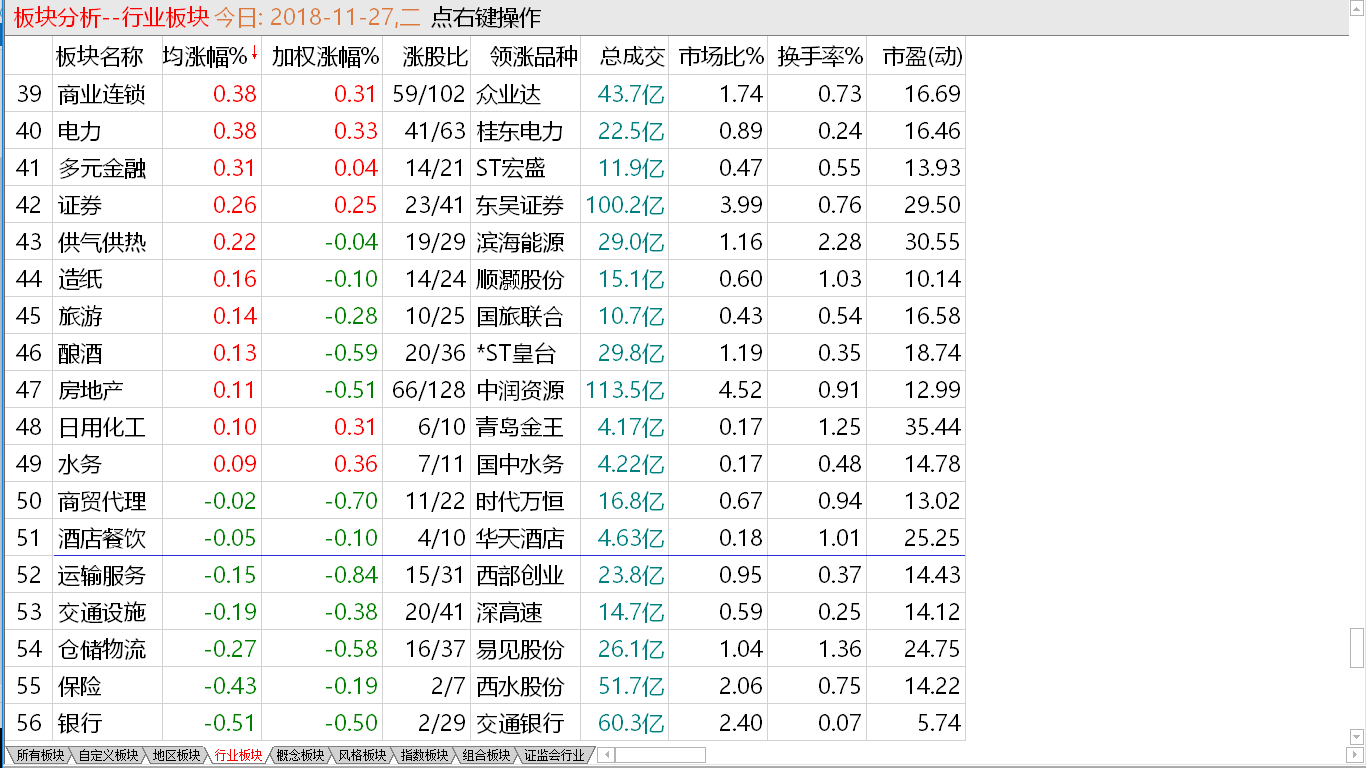Click leading stock 国中水务

[520, 464]
